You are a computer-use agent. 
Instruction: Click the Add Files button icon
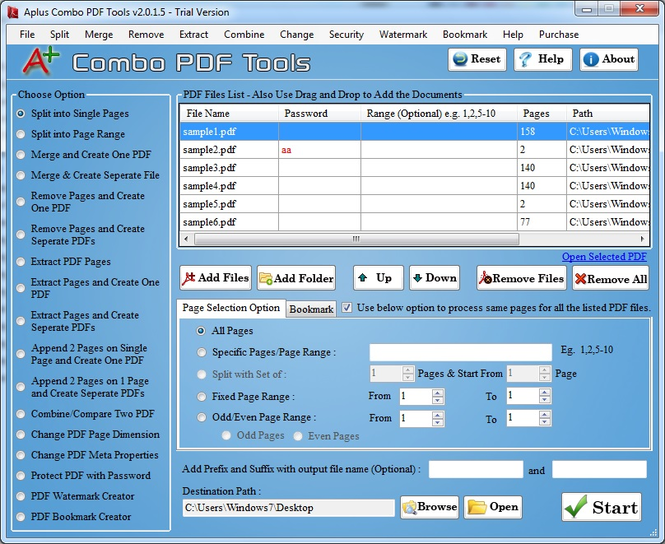[x=189, y=278]
